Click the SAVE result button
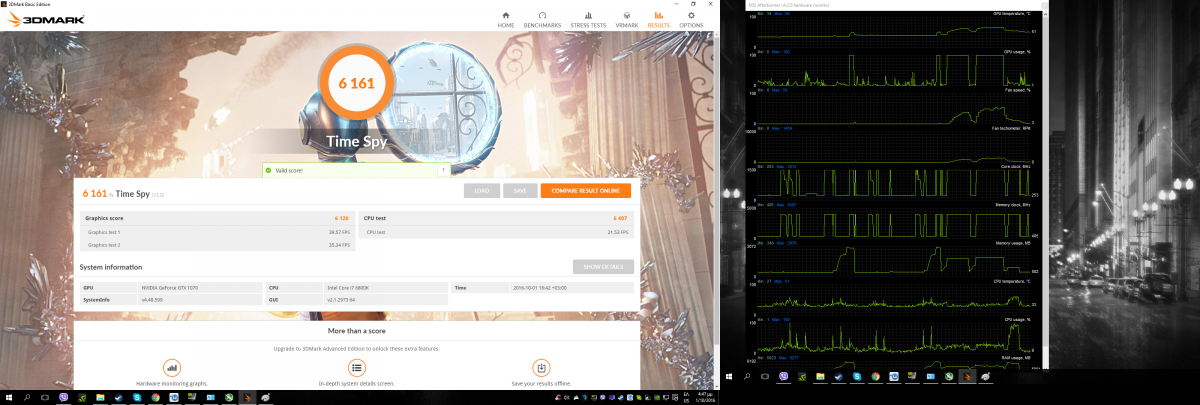Image resolution: width=1200 pixels, height=405 pixels. tap(519, 191)
